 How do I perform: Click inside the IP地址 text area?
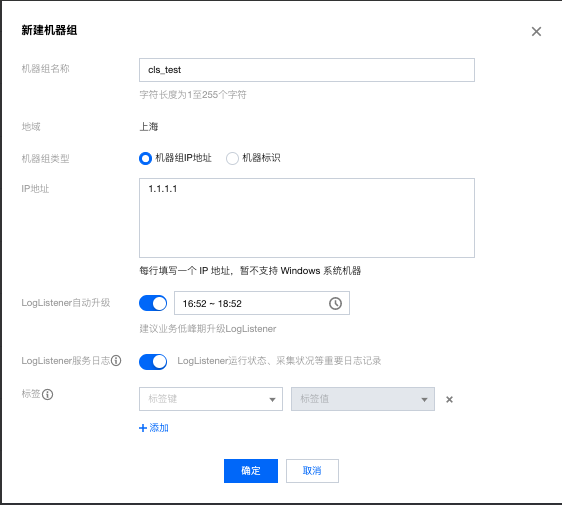(x=307, y=218)
